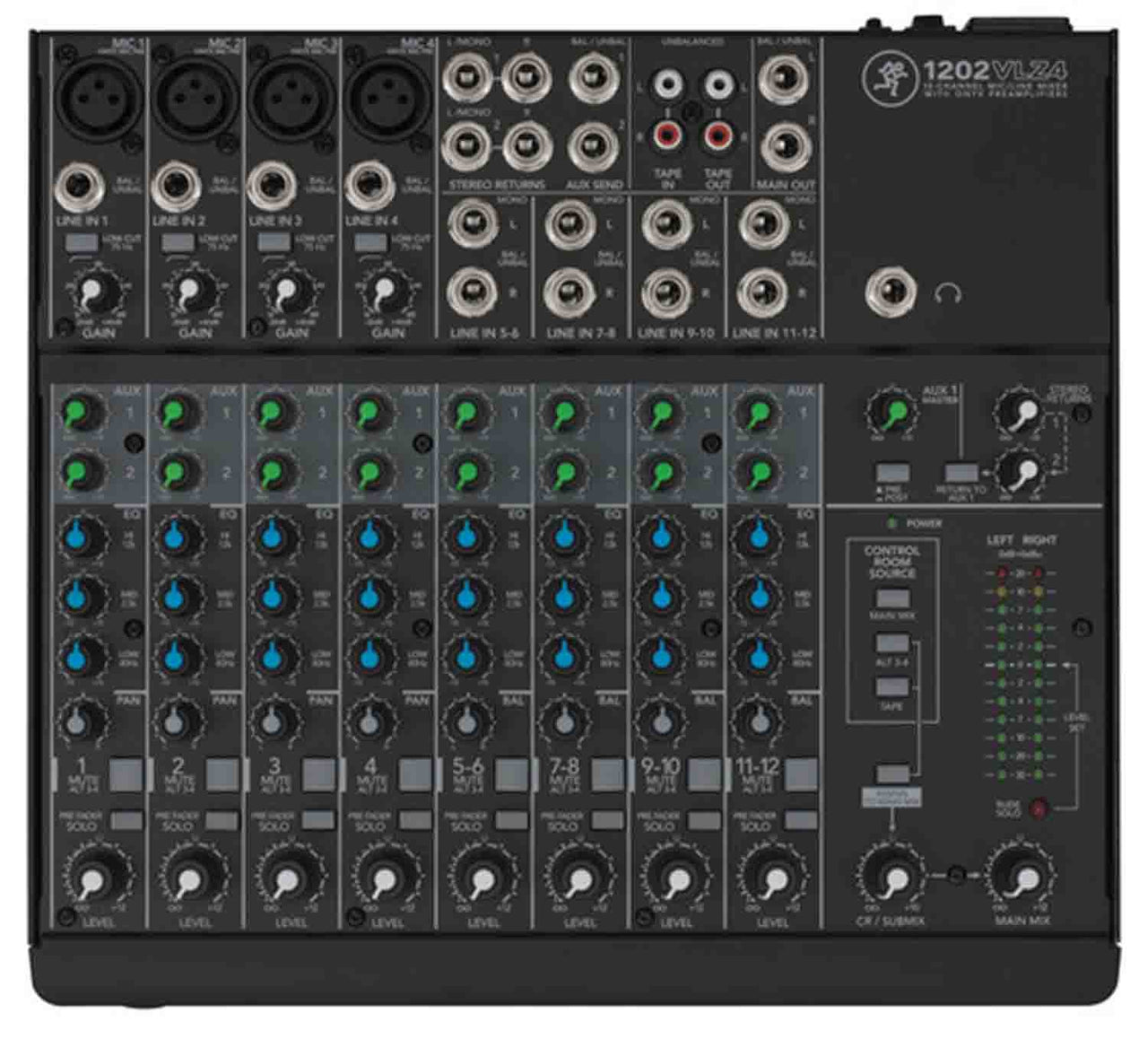The image size is (1148, 1039).
Task: Click the LINE IN 9-10 label
Action: 674,332
